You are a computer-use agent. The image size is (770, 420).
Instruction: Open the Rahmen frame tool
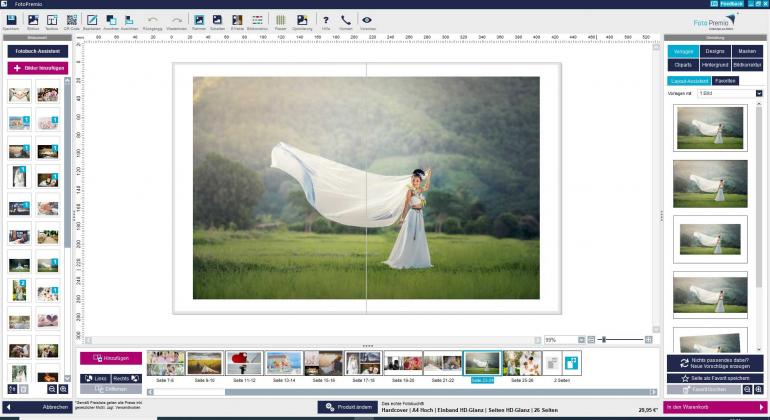(x=199, y=20)
